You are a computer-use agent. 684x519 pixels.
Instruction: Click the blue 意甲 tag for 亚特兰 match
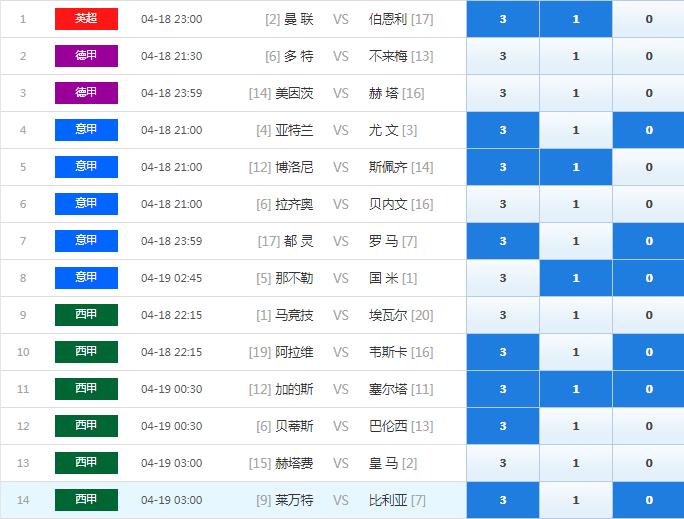86,130
